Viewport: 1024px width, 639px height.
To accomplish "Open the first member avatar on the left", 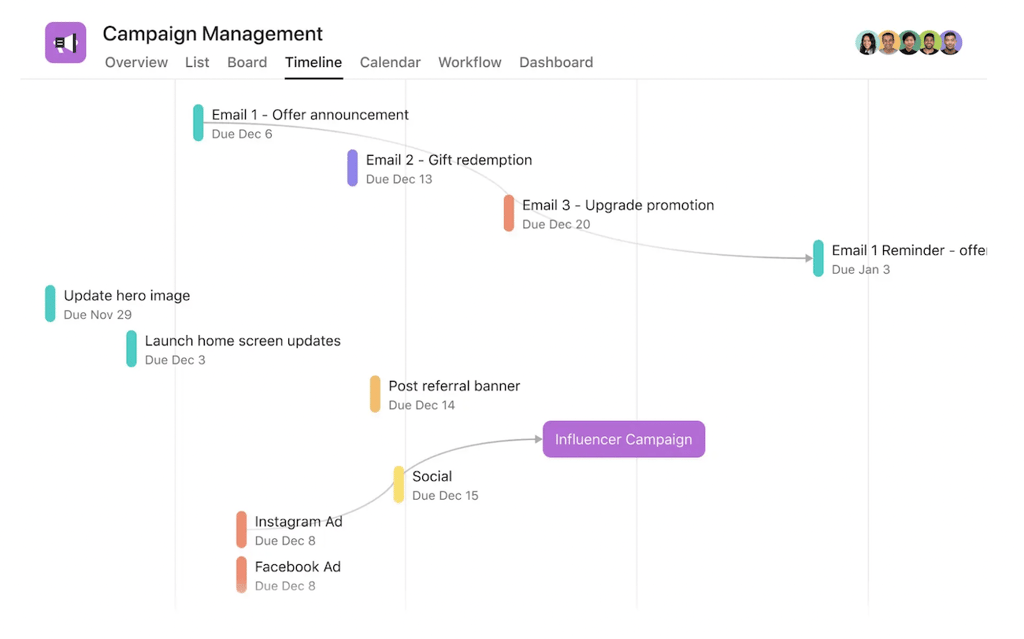I will click(867, 42).
